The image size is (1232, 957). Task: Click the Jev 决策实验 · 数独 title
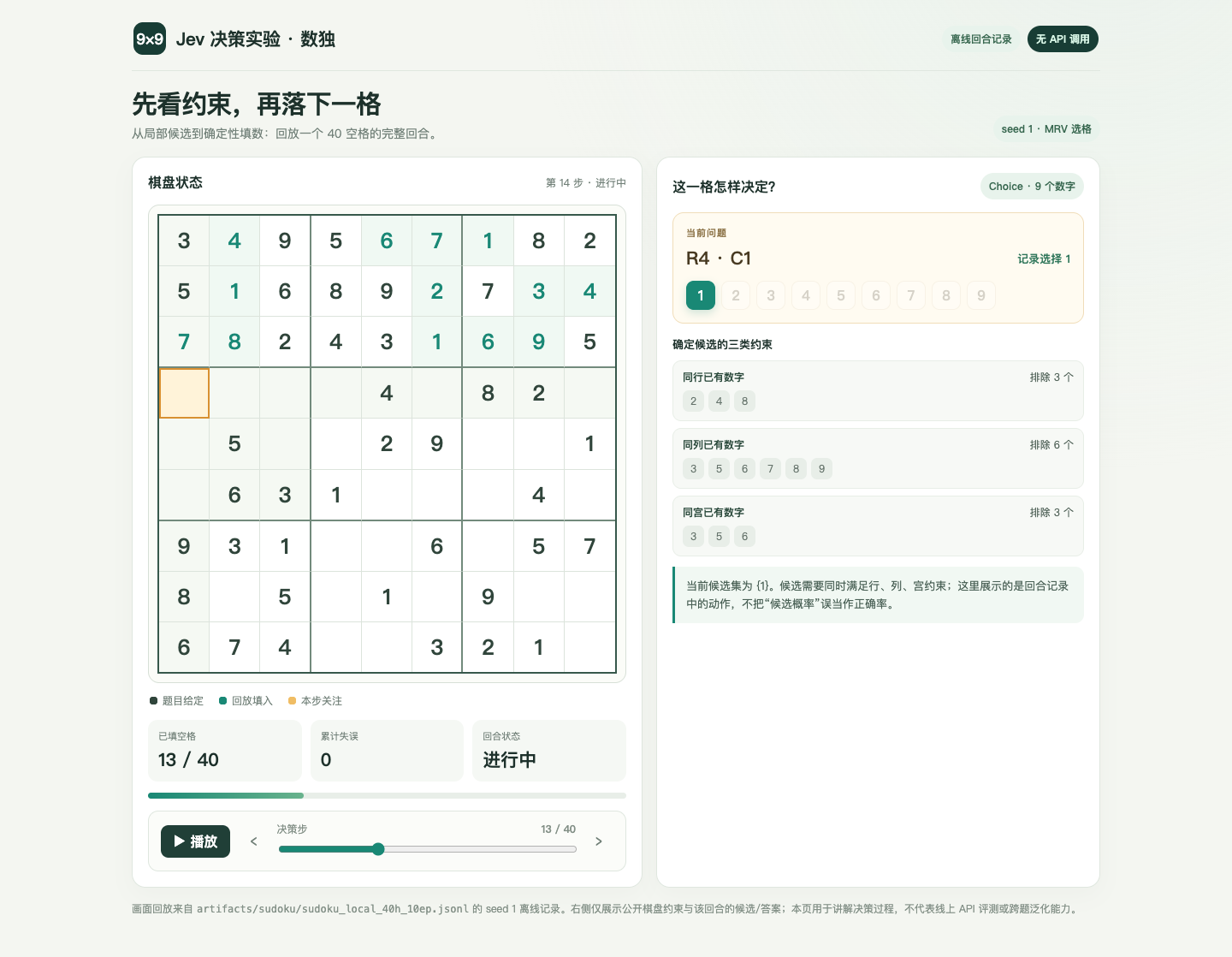click(x=256, y=39)
